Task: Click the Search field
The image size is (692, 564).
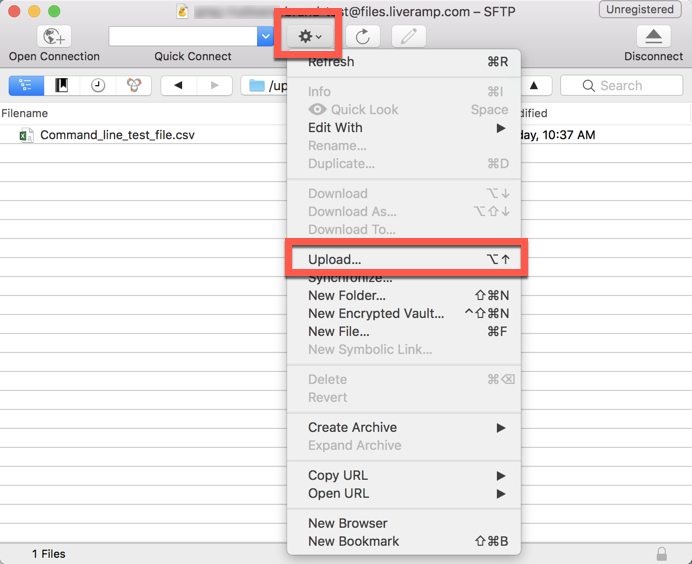Action: click(x=621, y=85)
